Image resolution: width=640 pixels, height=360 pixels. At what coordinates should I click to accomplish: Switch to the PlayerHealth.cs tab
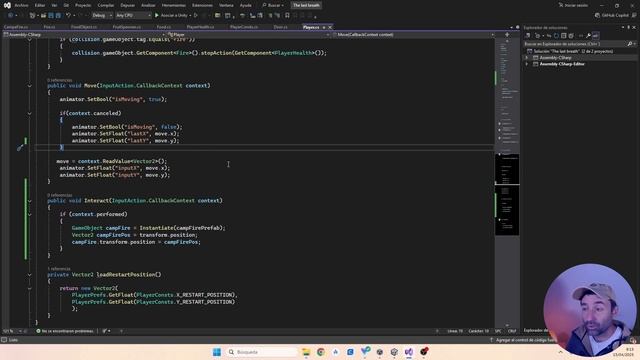click(x=200, y=27)
